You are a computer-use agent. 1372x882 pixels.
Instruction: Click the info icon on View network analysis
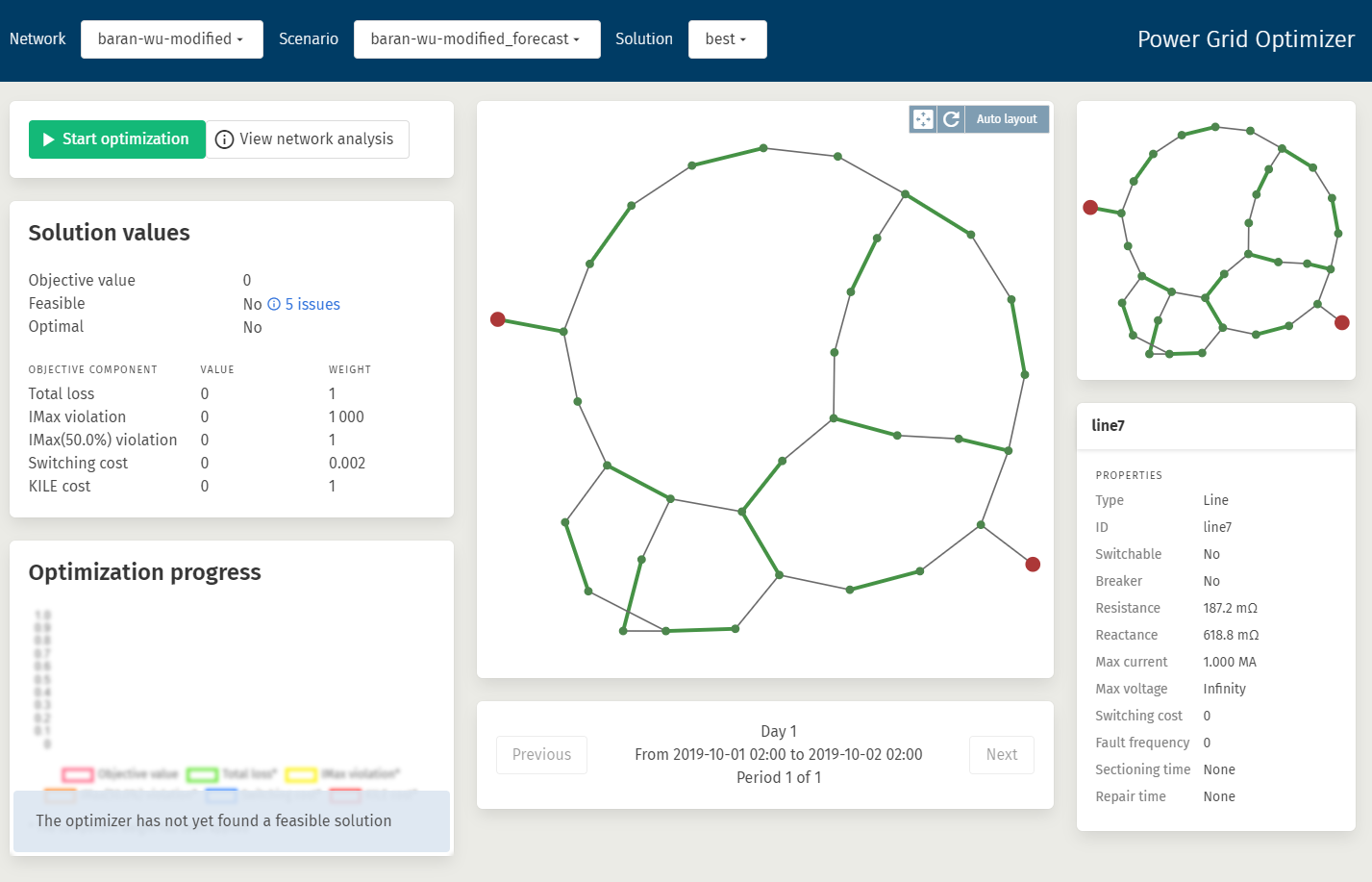pyautogui.click(x=224, y=139)
